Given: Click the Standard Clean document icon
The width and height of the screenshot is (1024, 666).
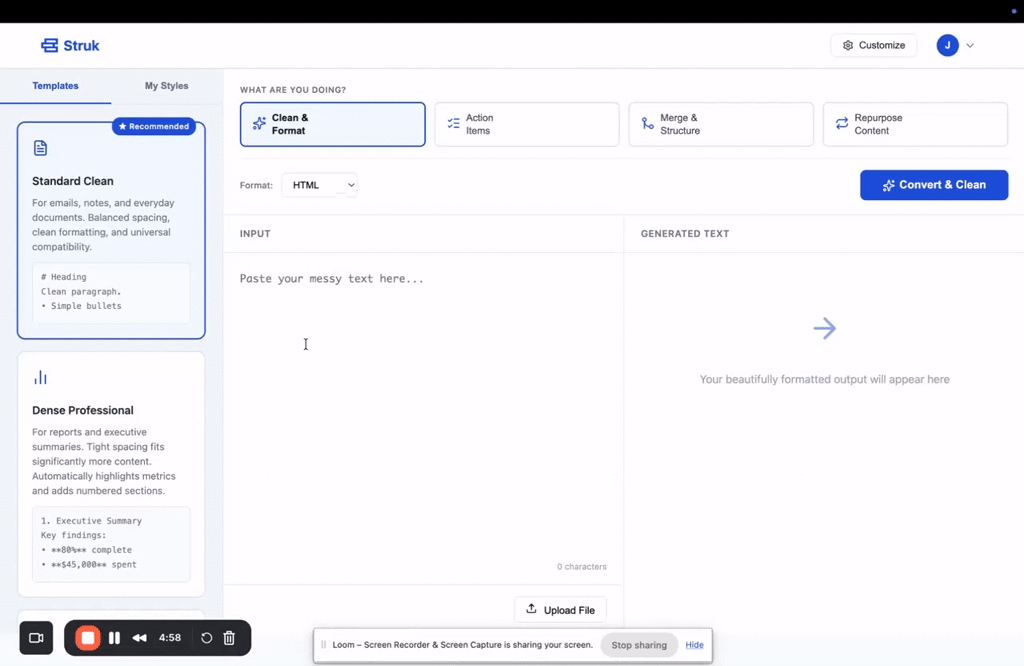Looking at the screenshot, I should coord(40,148).
